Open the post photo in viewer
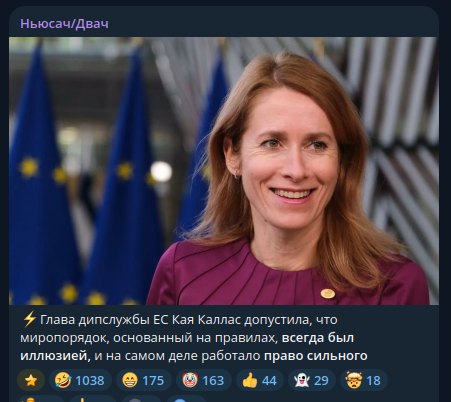 pos(224,171)
